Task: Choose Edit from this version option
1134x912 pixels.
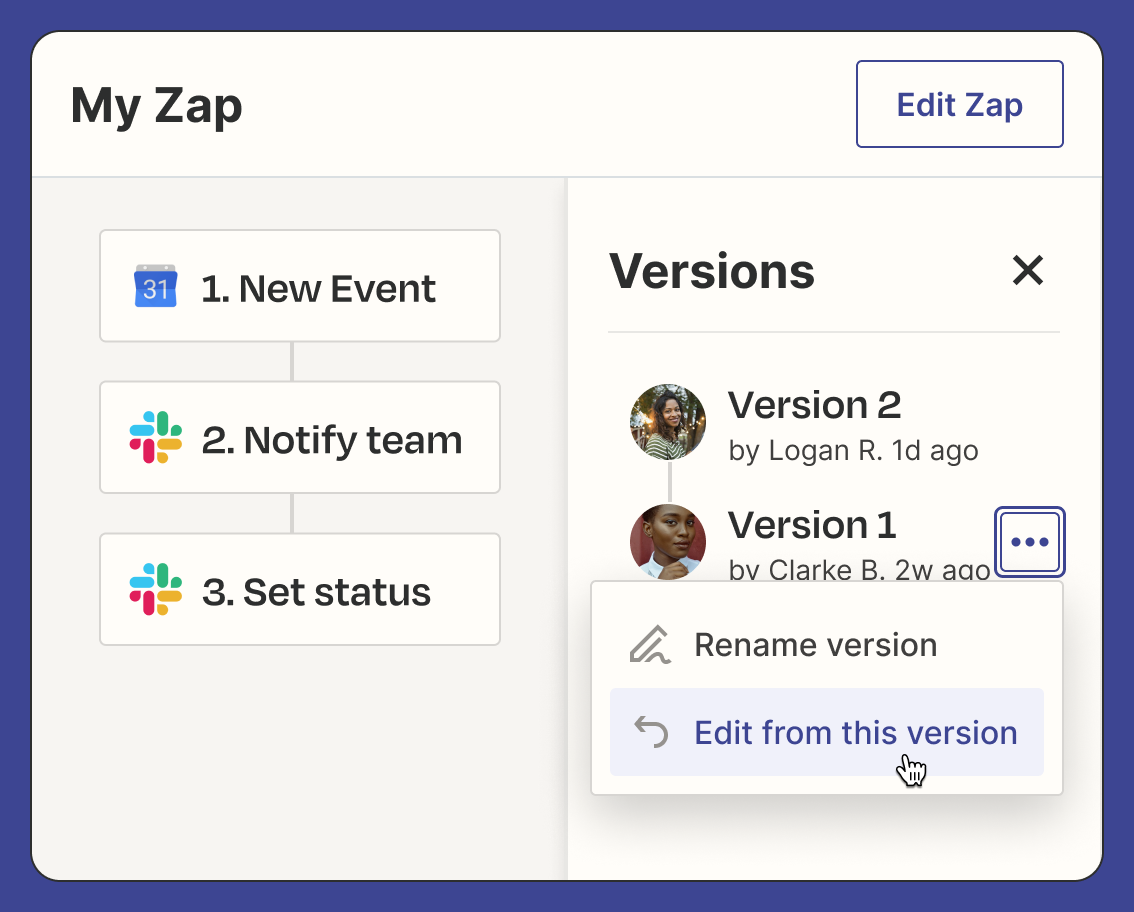Action: tap(855, 733)
